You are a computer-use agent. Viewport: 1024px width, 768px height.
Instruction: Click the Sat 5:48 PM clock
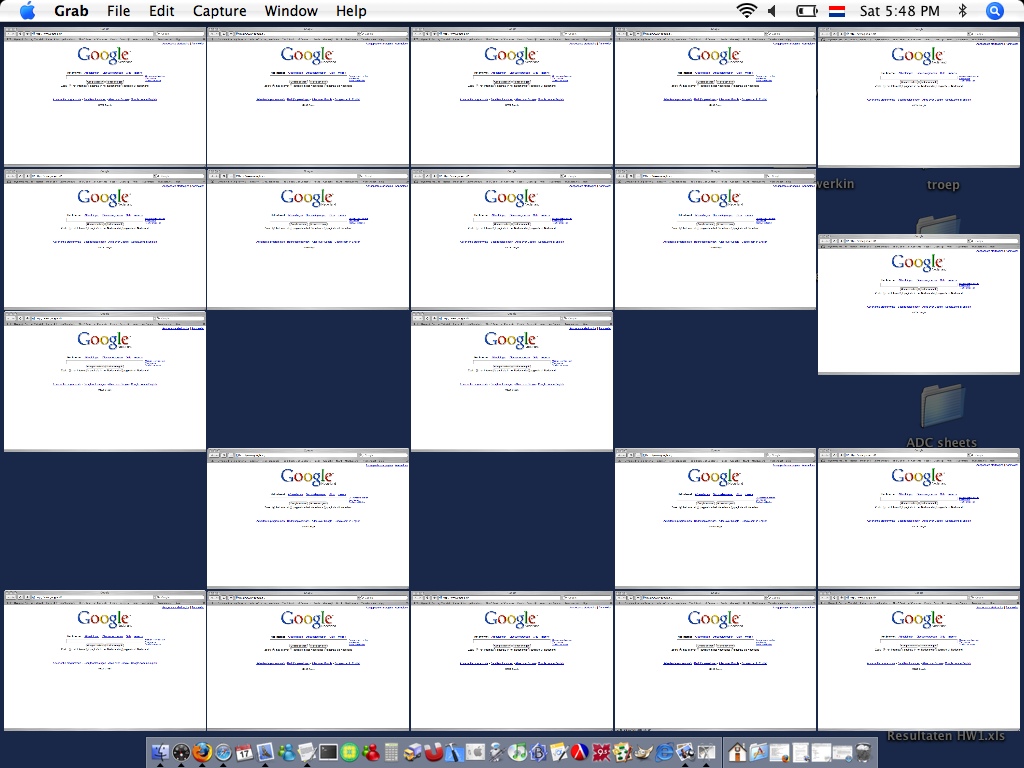pos(899,11)
